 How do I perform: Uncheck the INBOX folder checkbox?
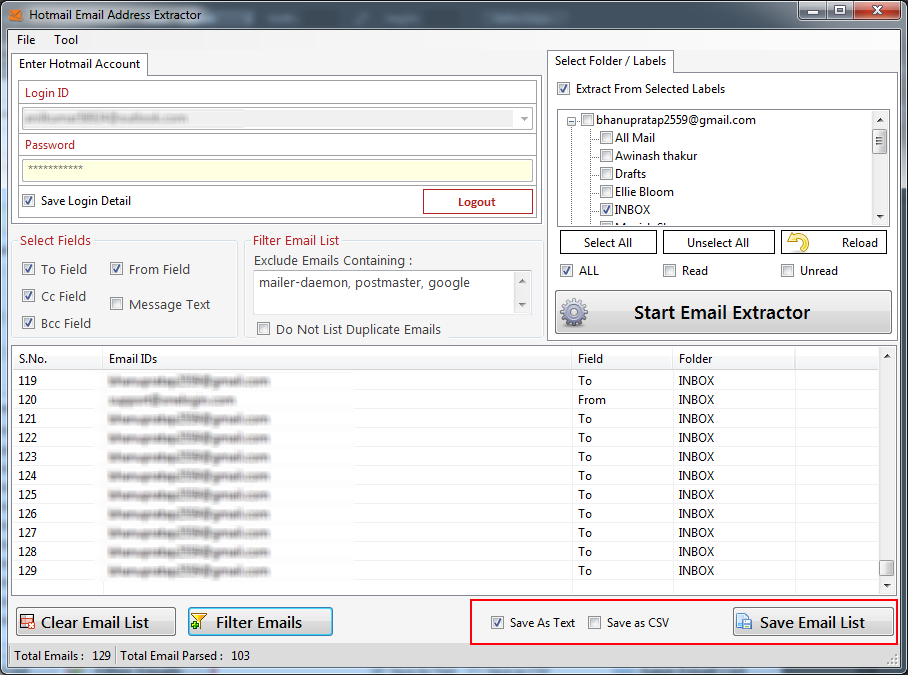(x=606, y=210)
